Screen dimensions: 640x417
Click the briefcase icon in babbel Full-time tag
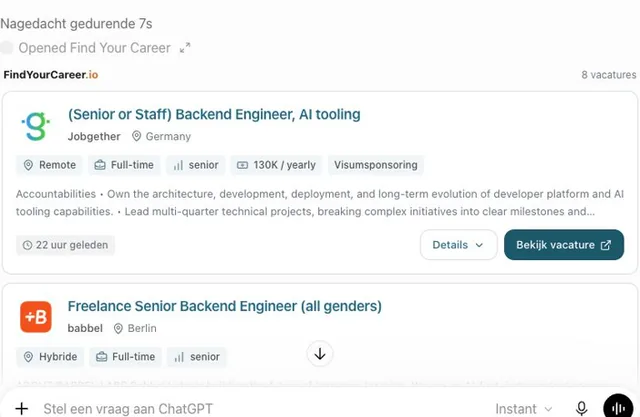pyautogui.click(x=101, y=357)
